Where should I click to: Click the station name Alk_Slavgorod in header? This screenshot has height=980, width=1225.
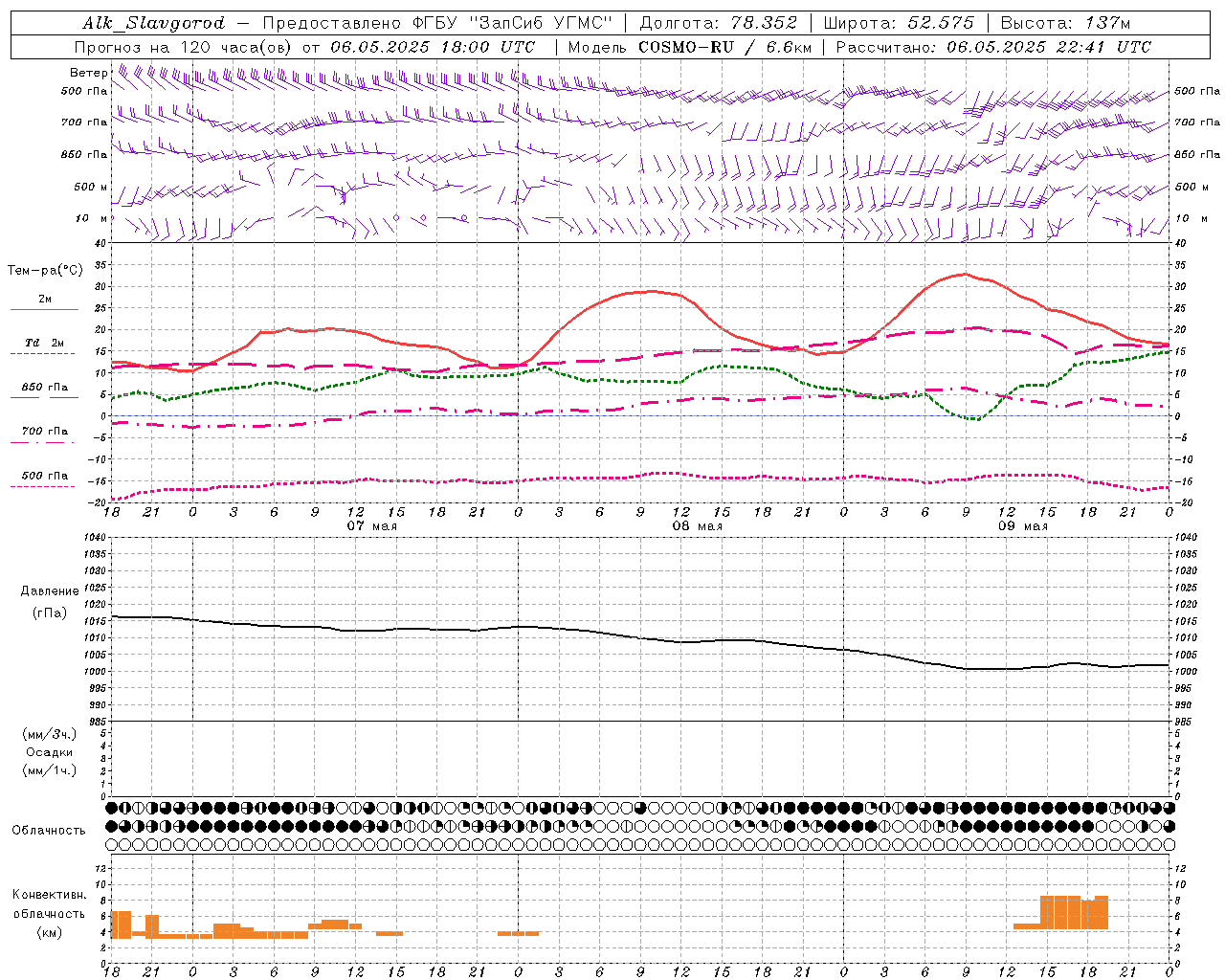point(154,23)
